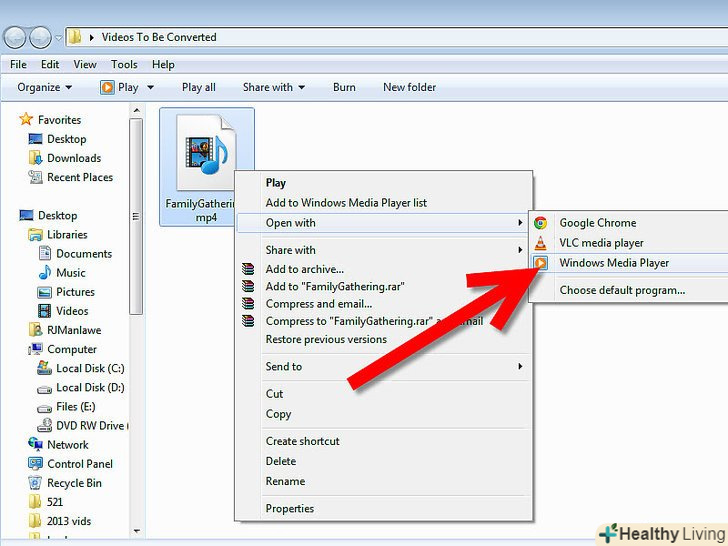This screenshot has height=546, width=728.
Task: Click the VLC media player cone icon
Action: [541, 243]
